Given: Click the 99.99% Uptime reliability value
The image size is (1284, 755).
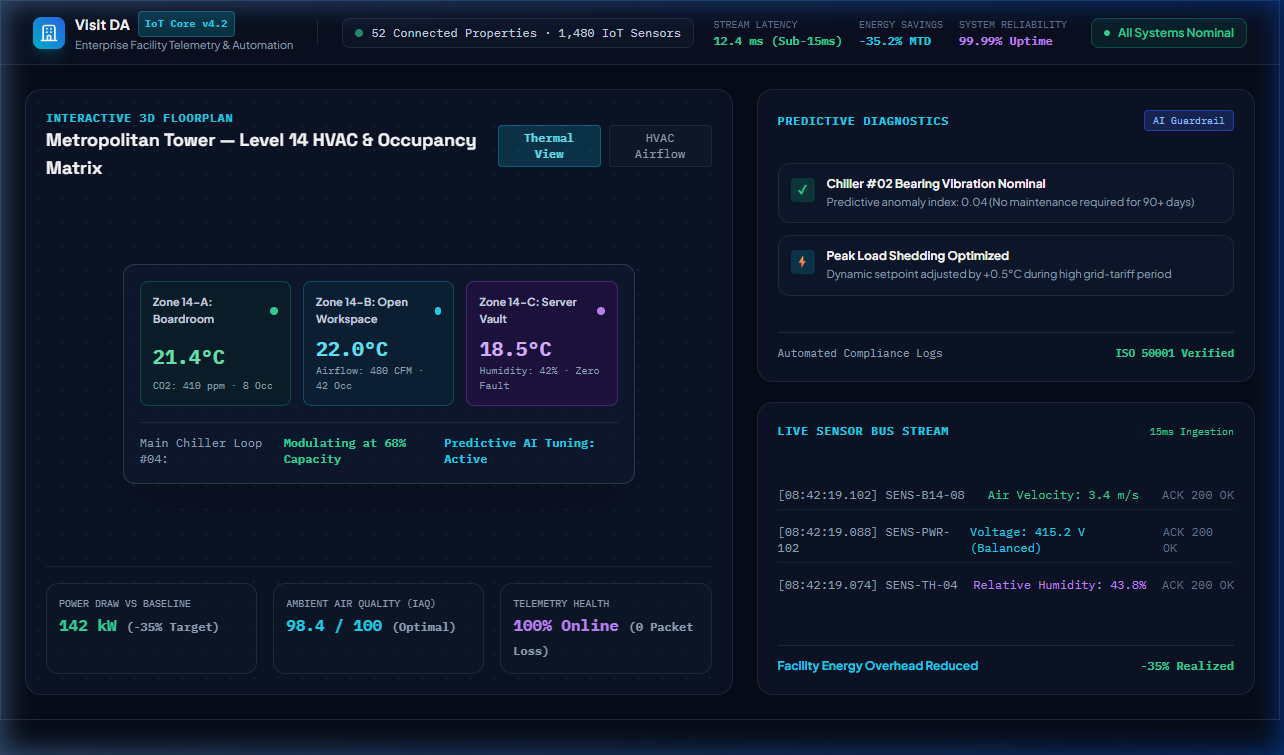Looking at the screenshot, I should tap(1006, 41).
